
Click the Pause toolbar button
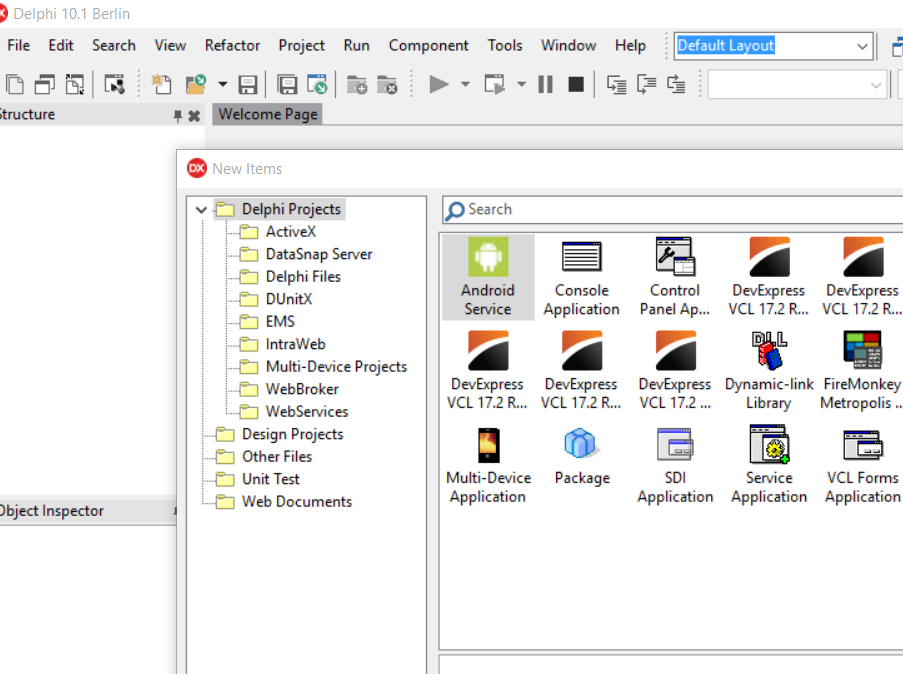click(x=545, y=85)
